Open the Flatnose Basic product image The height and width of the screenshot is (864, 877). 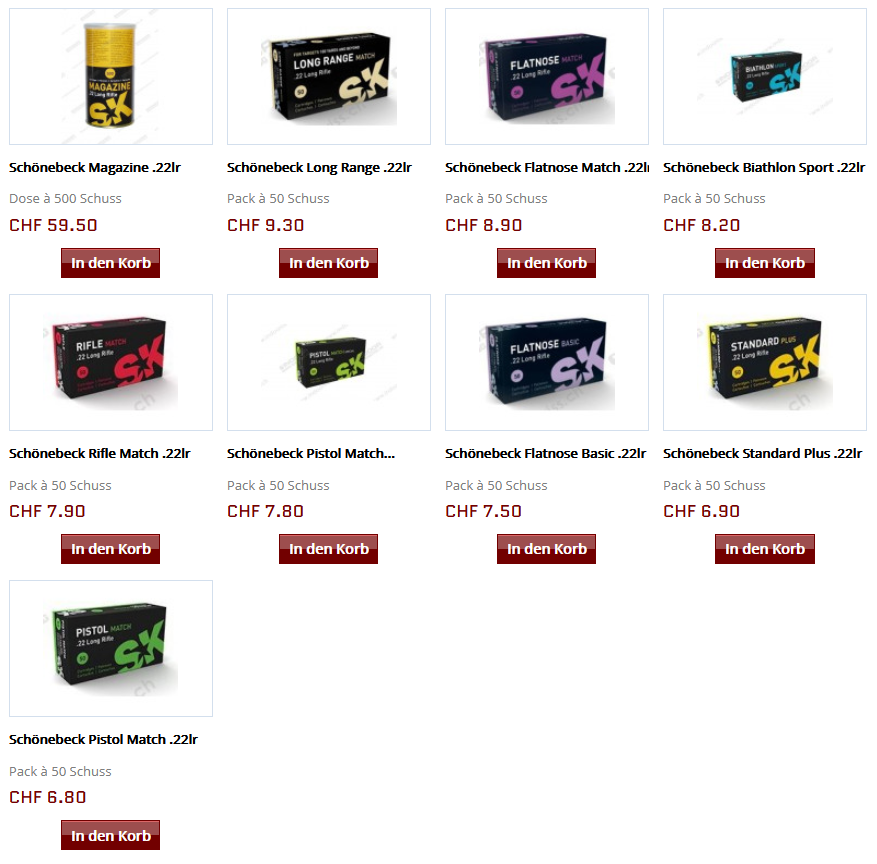[547, 362]
